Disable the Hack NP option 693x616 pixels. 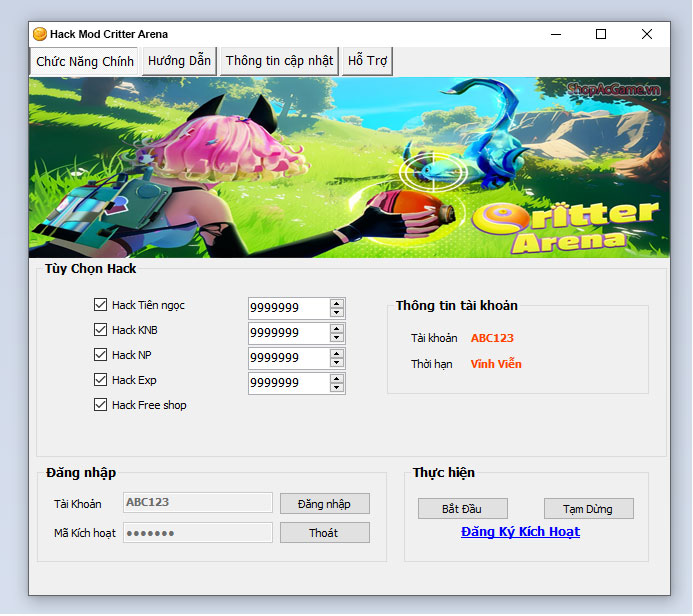[100, 355]
